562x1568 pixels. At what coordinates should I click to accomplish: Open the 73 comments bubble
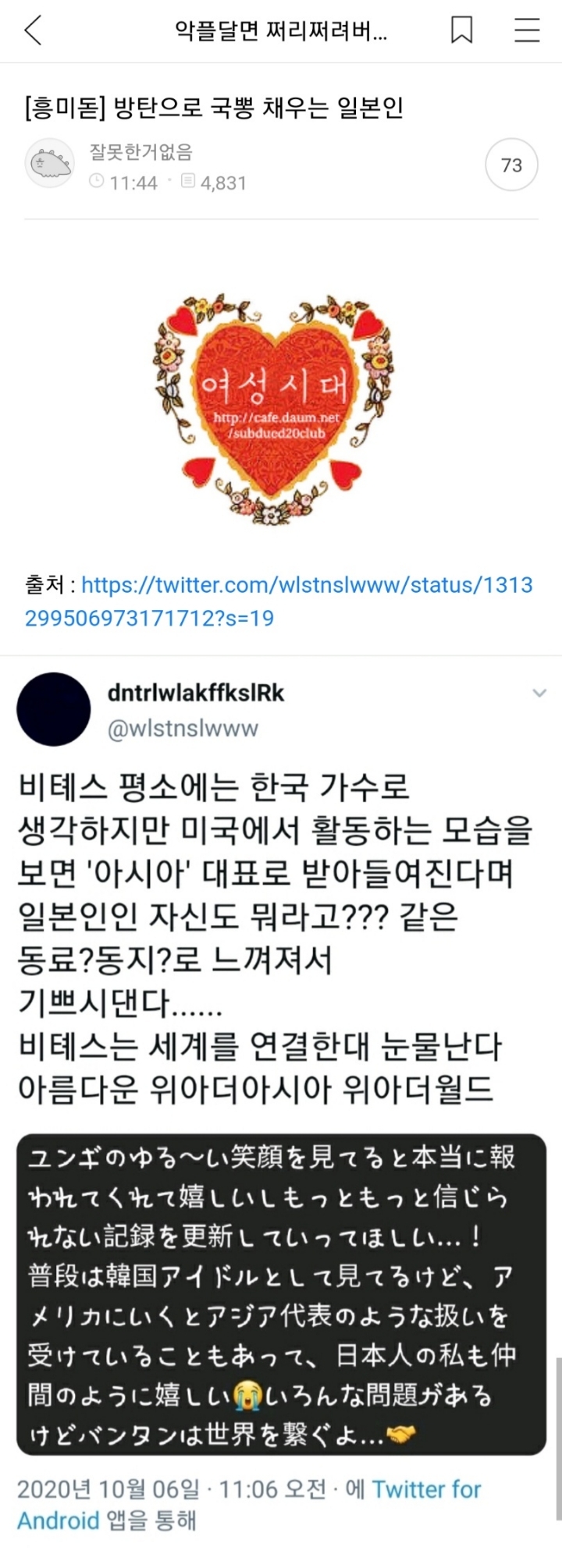coord(512,165)
